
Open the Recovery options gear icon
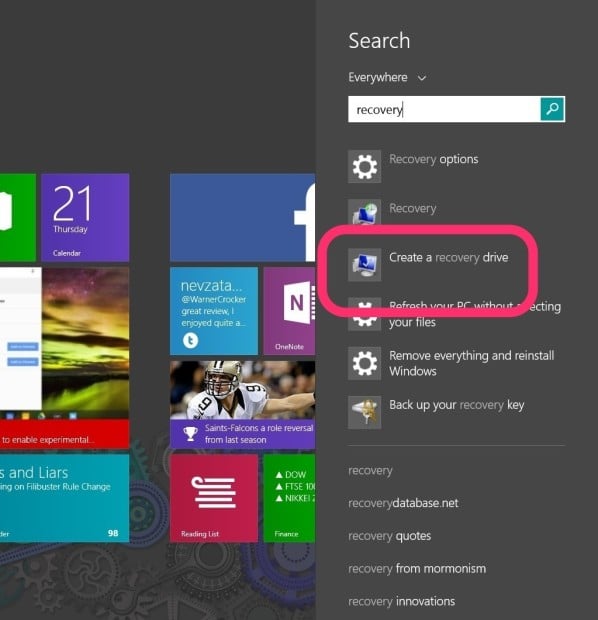pyautogui.click(x=364, y=166)
